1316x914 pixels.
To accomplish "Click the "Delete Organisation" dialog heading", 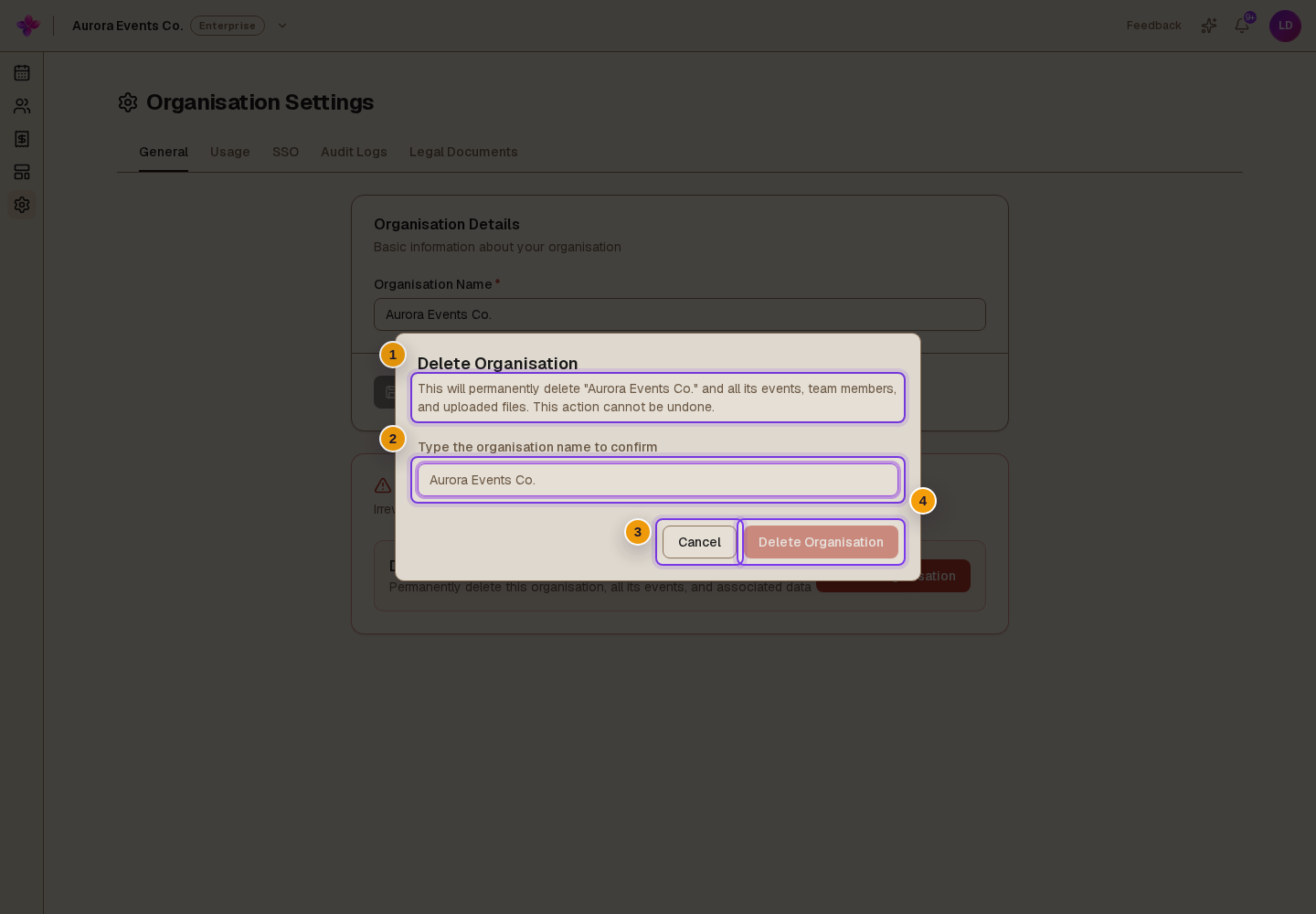I will tap(497, 364).
